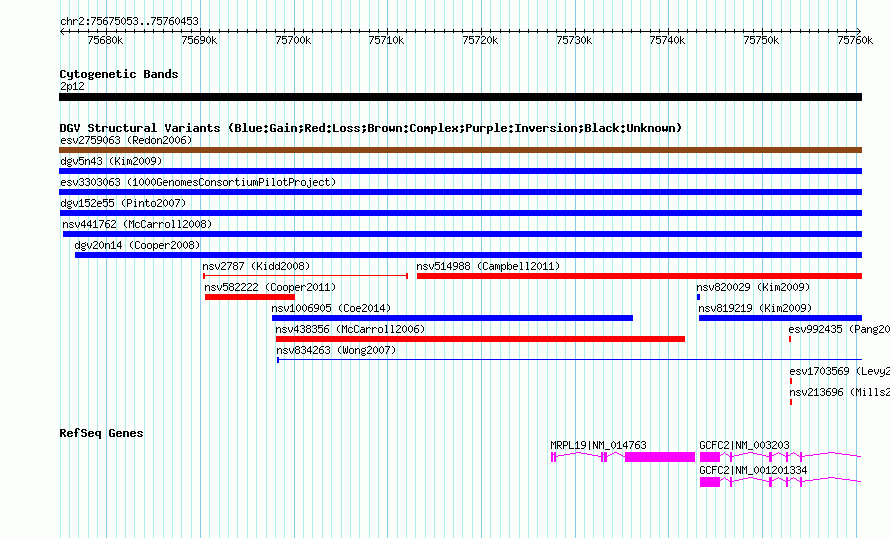890x538 pixels.
Task: Click the 75720k ruler tick label
Action: (x=480, y=40)
